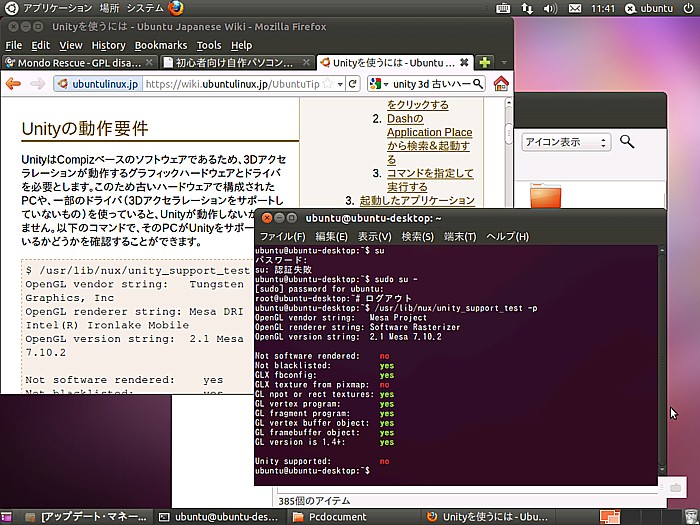Click the Firefox page vertical scrollbar
Image resolution: width=700 pixels, height=525 pixels.
pyautogui.click(x=508, y=134)
